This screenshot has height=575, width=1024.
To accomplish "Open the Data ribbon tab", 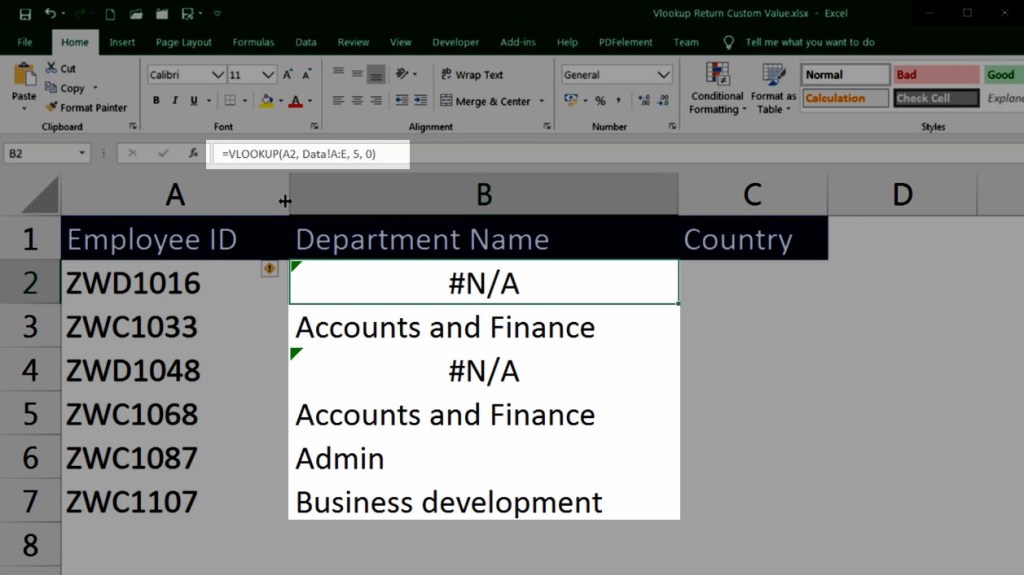I will coord(306,43).
